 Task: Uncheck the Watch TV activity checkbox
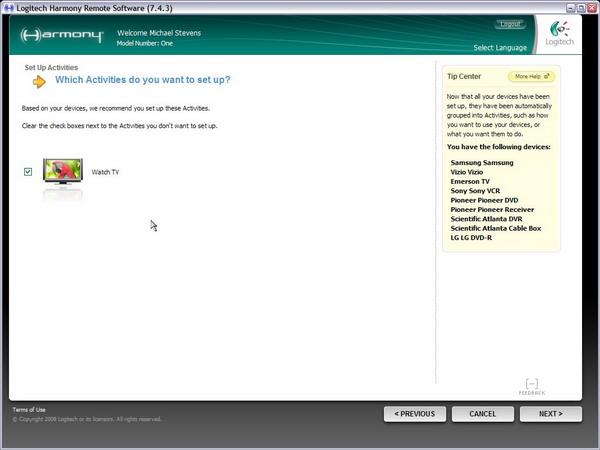[28, 172]
